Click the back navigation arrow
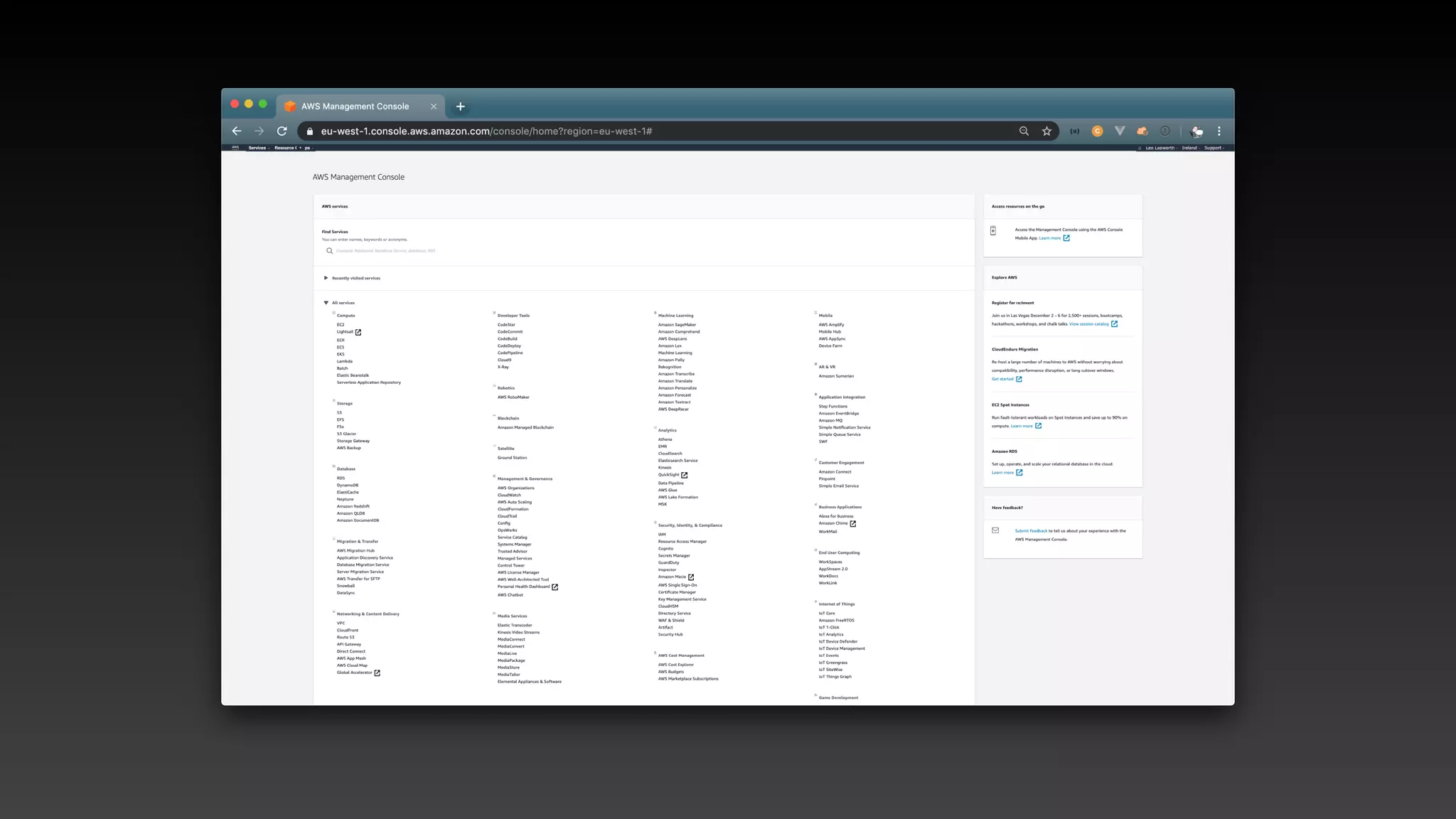The image size is (1456, 819). coord(237,131)
